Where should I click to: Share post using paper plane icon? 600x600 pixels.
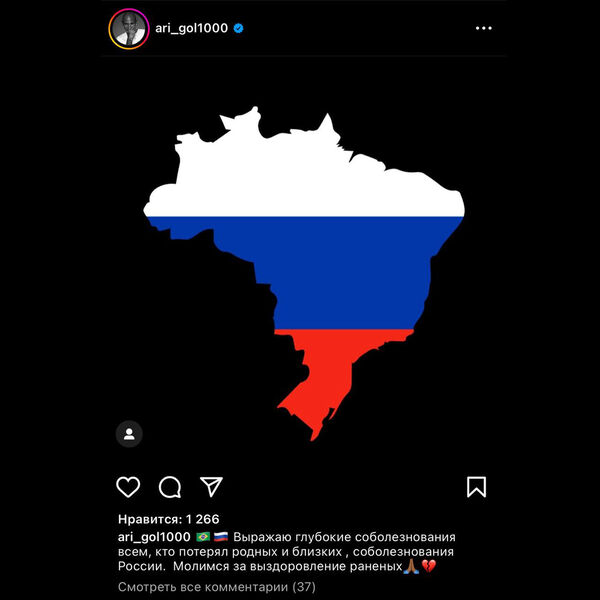(211, 487)
